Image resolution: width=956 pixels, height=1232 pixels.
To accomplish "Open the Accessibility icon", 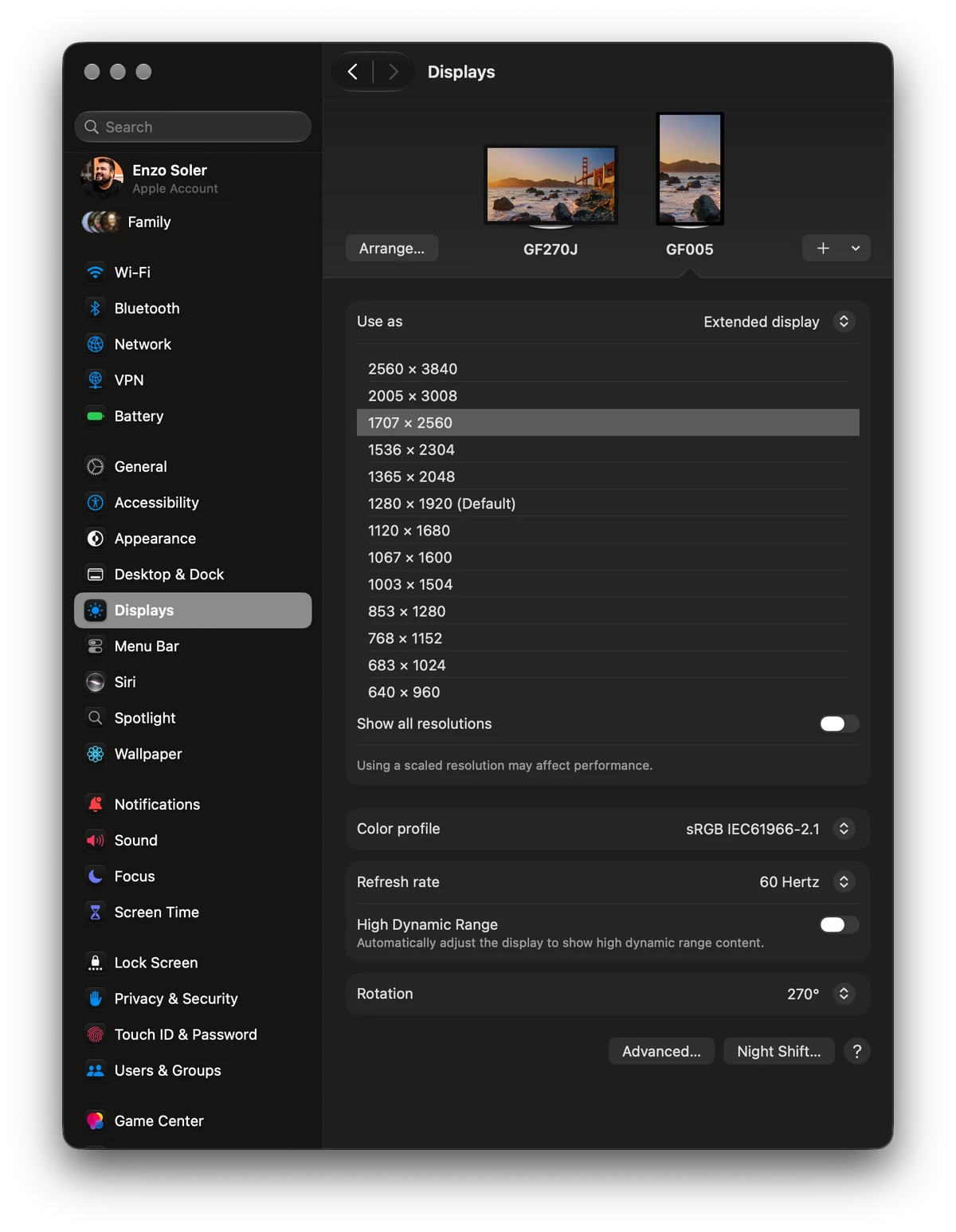I will [96, 503].
